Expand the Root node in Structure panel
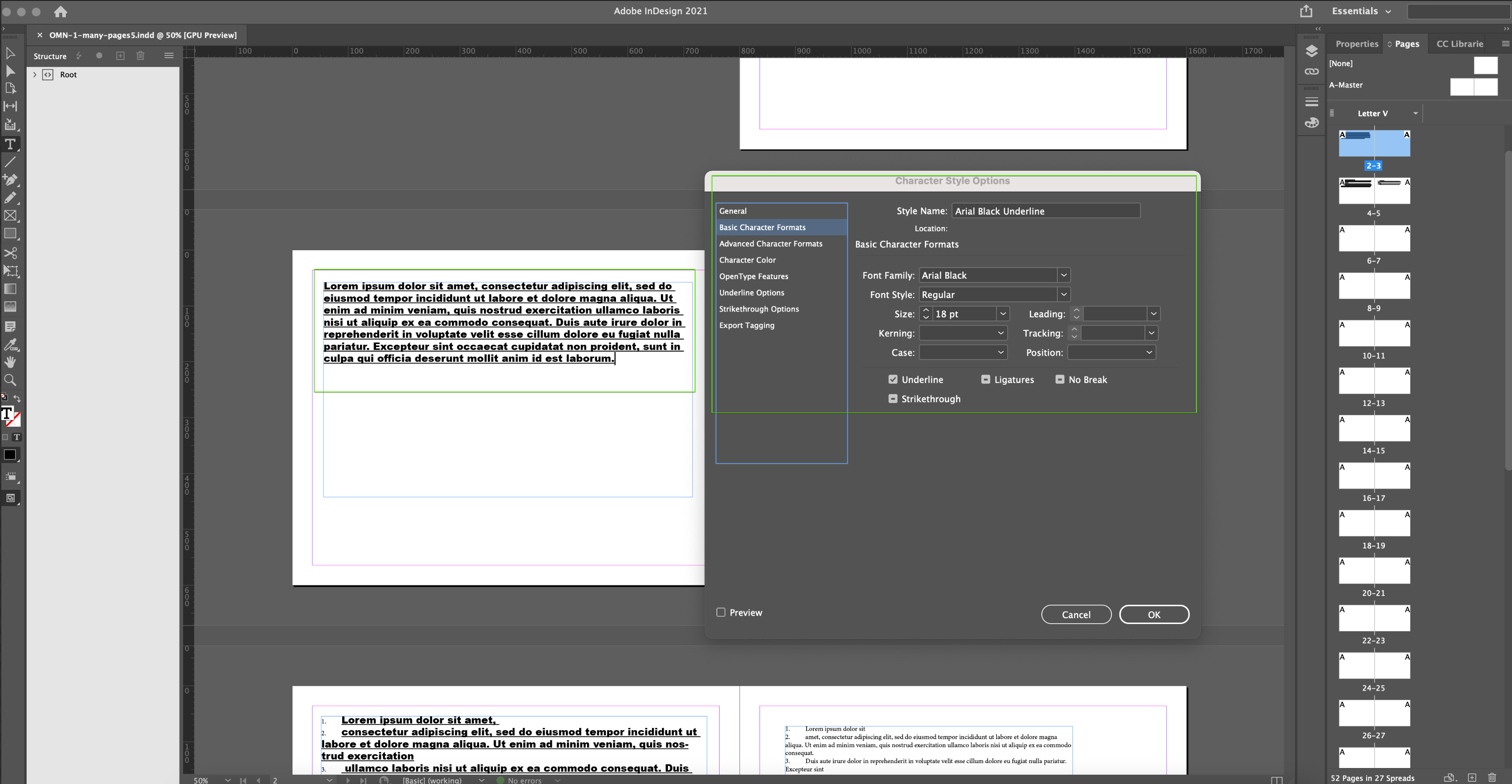 [35, 75]
